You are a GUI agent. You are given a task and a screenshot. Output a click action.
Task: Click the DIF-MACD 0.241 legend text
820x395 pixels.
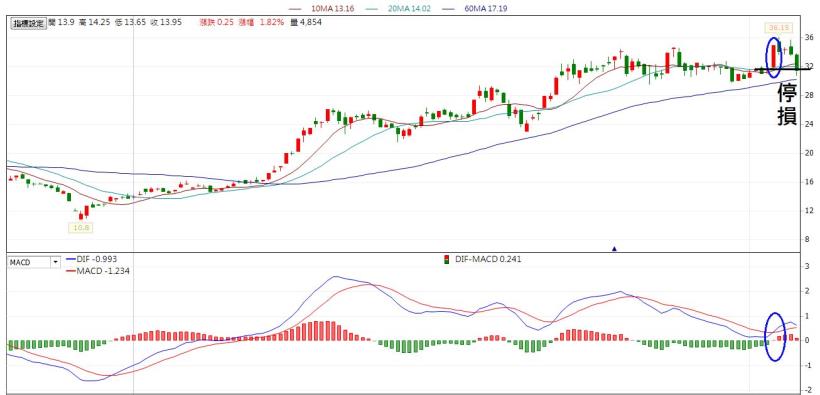[x=488, y=259]
